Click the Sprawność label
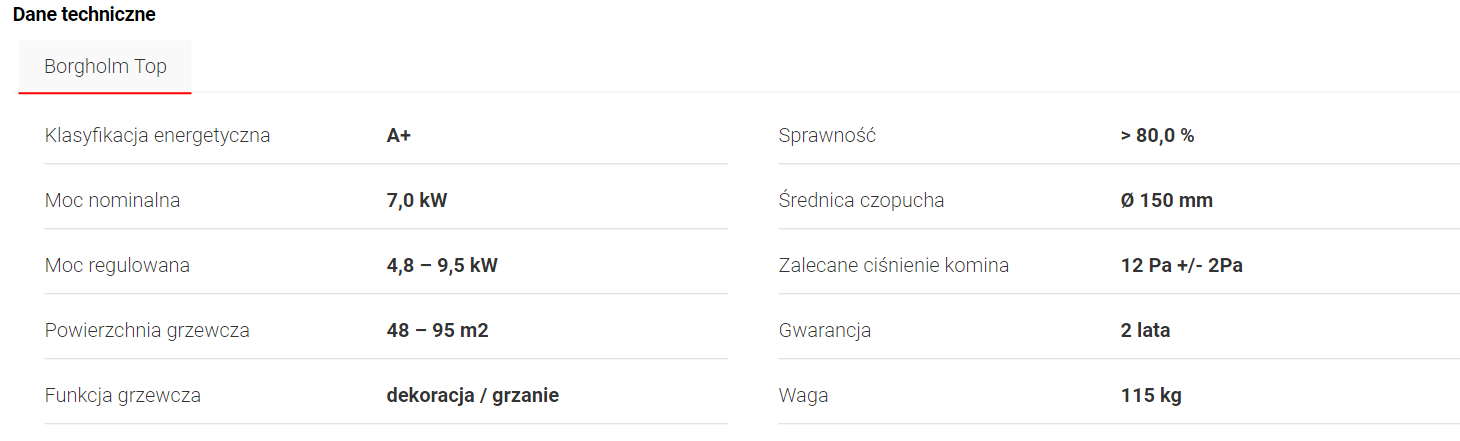 point(827,135)
